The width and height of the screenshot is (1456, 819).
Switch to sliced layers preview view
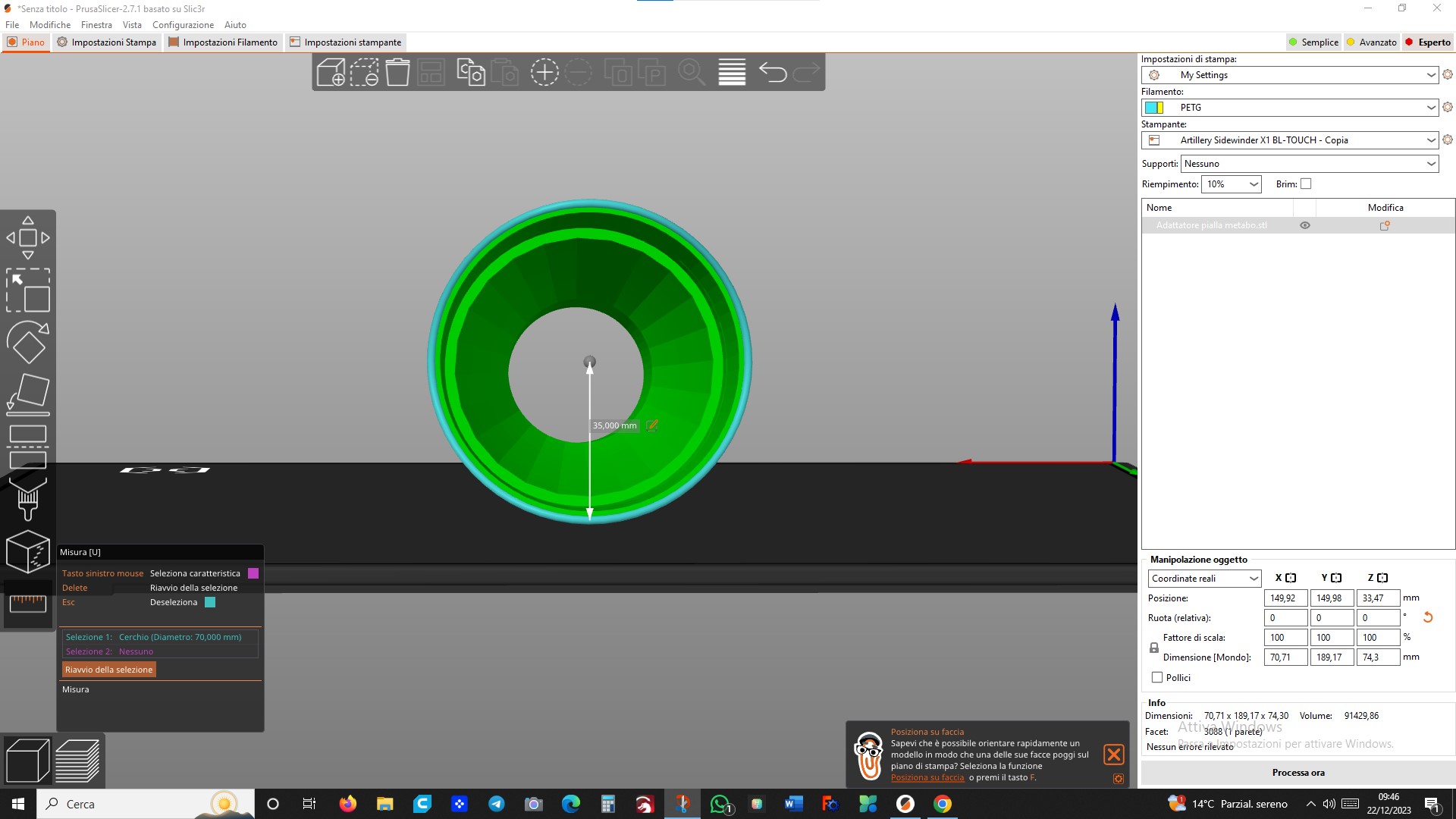[x=77, y=760]
